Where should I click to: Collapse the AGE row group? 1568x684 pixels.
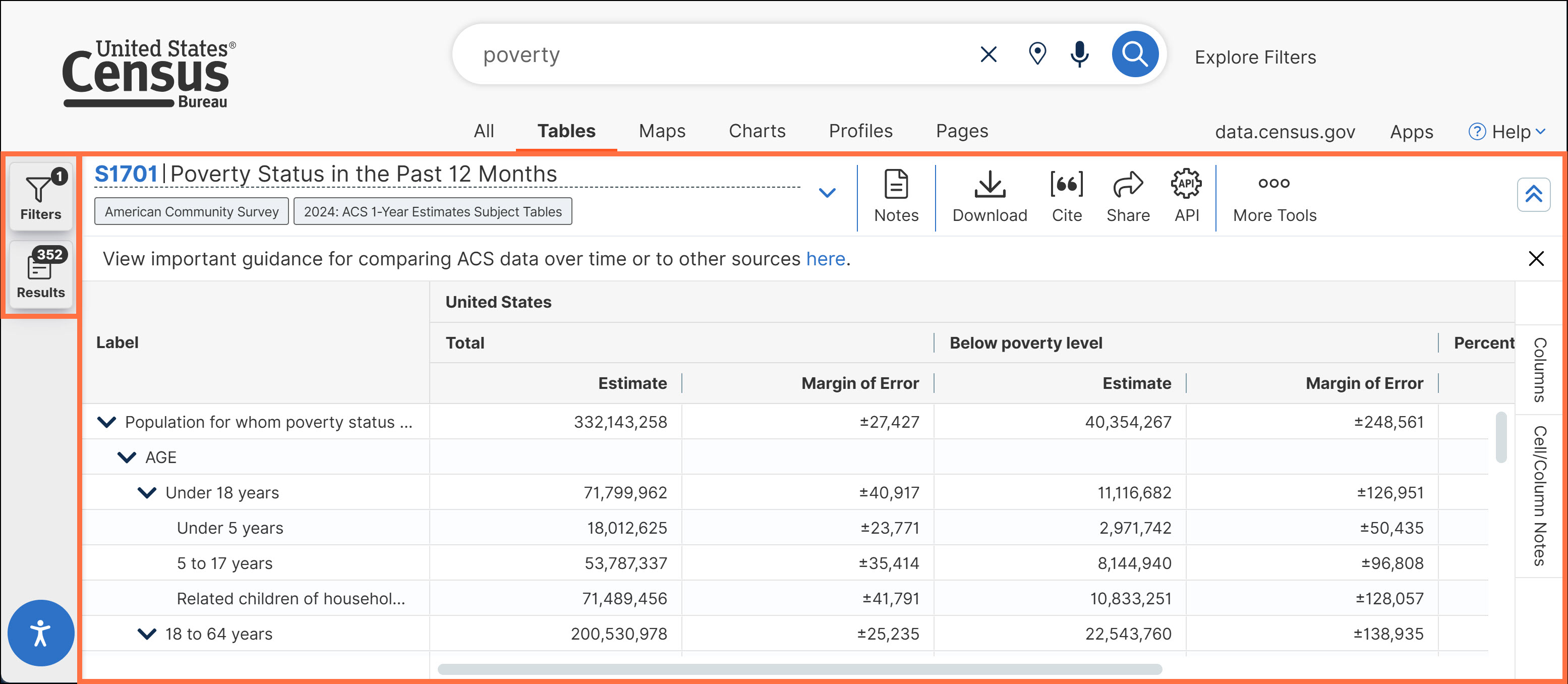tap(127, 457)
